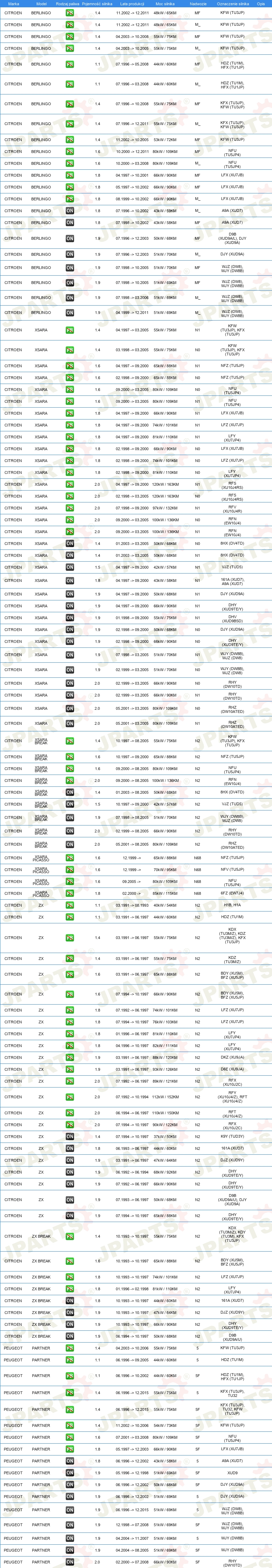
Task: Click the '82kW / 111KM' ZX power cell
Action: point(165,1046)
